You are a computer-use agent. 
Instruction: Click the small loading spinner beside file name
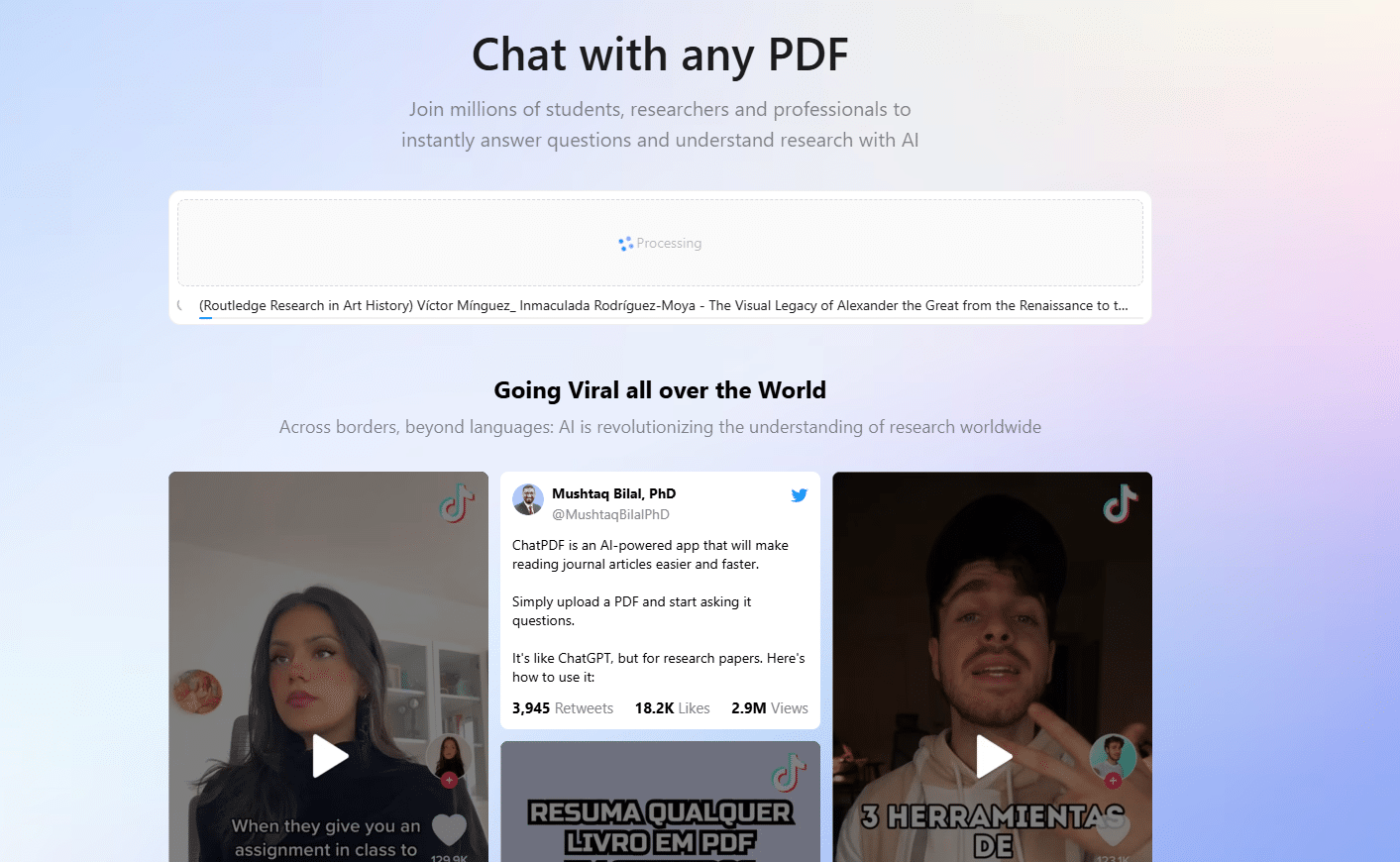tap(181, 305)
